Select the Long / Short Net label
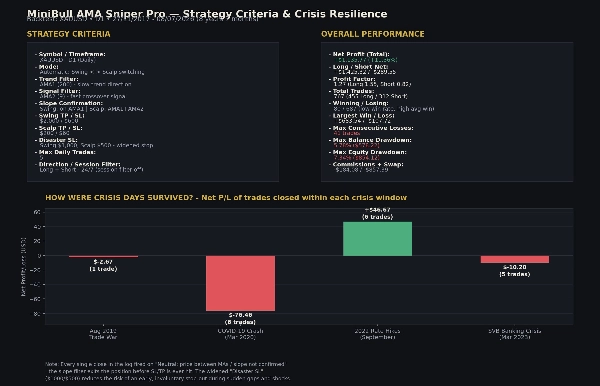 coord(360,67)
